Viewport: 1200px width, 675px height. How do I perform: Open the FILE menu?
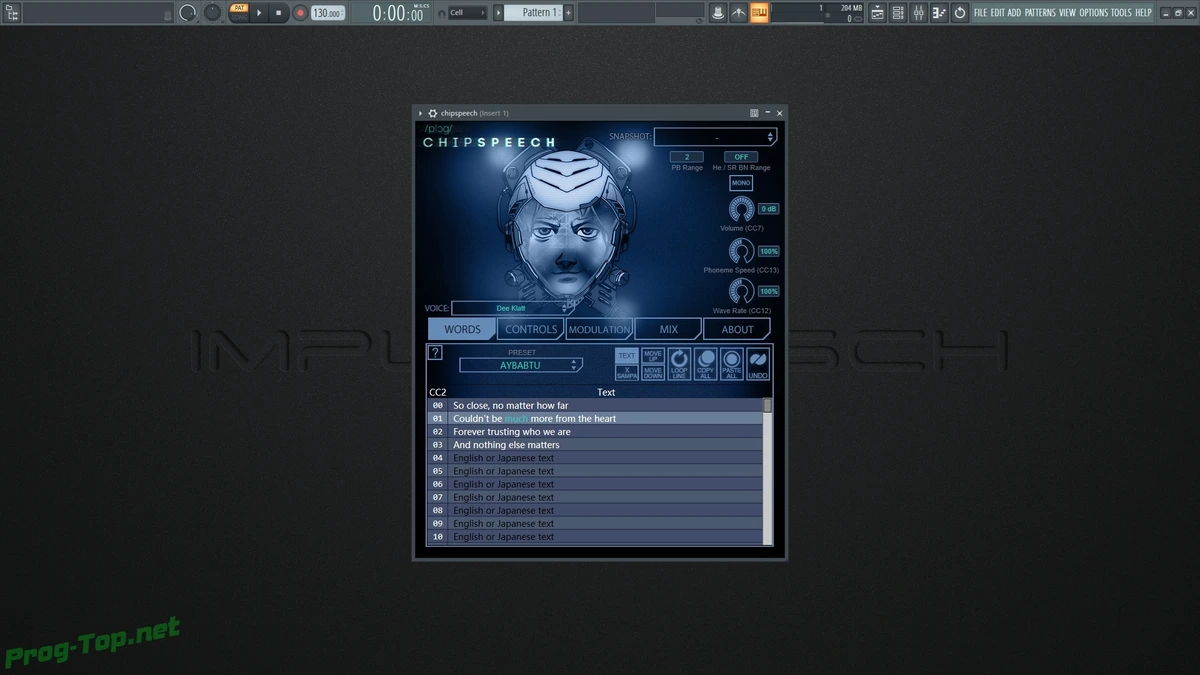(x=980, y=13)
